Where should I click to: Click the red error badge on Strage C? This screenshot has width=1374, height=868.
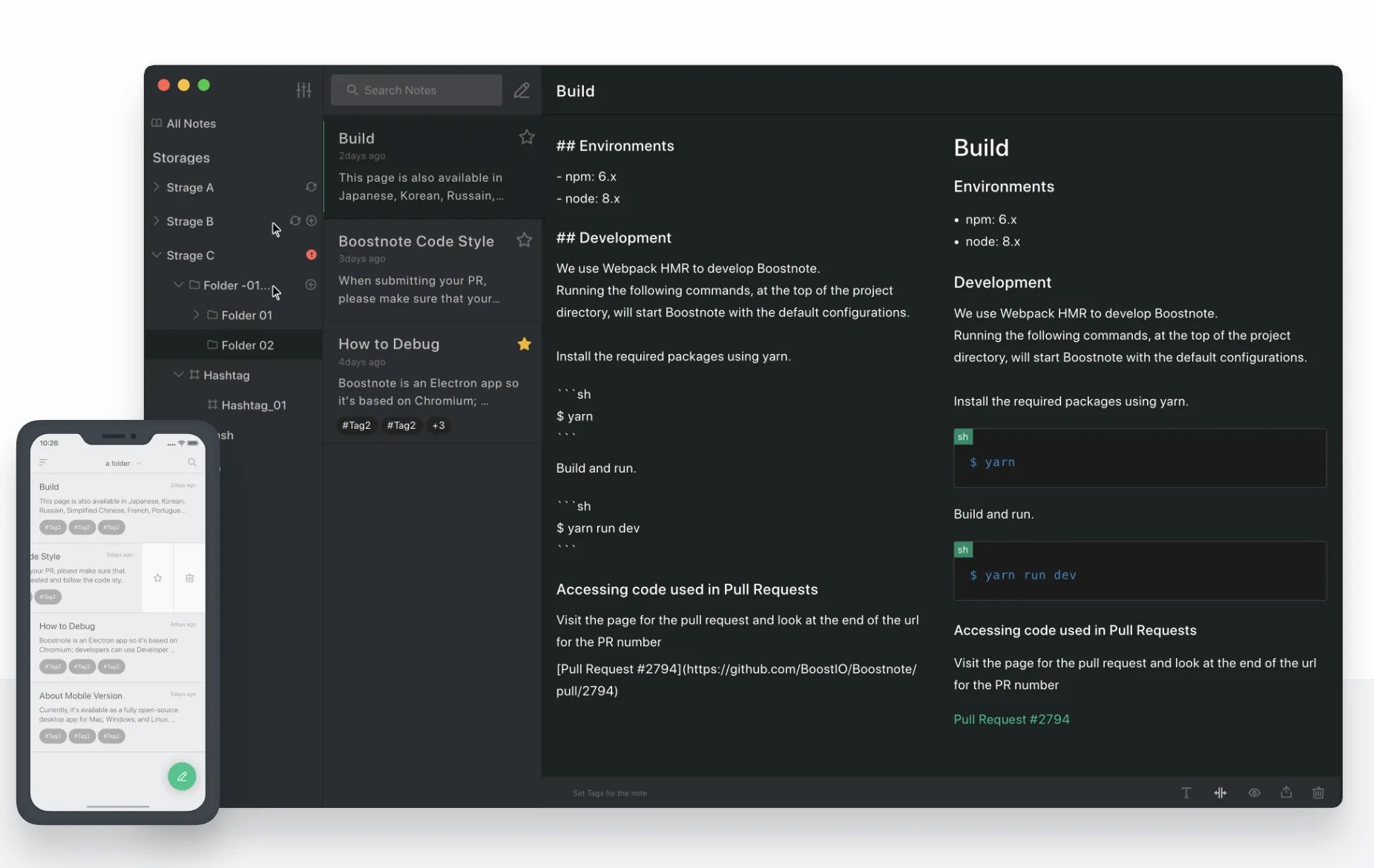click(x=311, y=254)
